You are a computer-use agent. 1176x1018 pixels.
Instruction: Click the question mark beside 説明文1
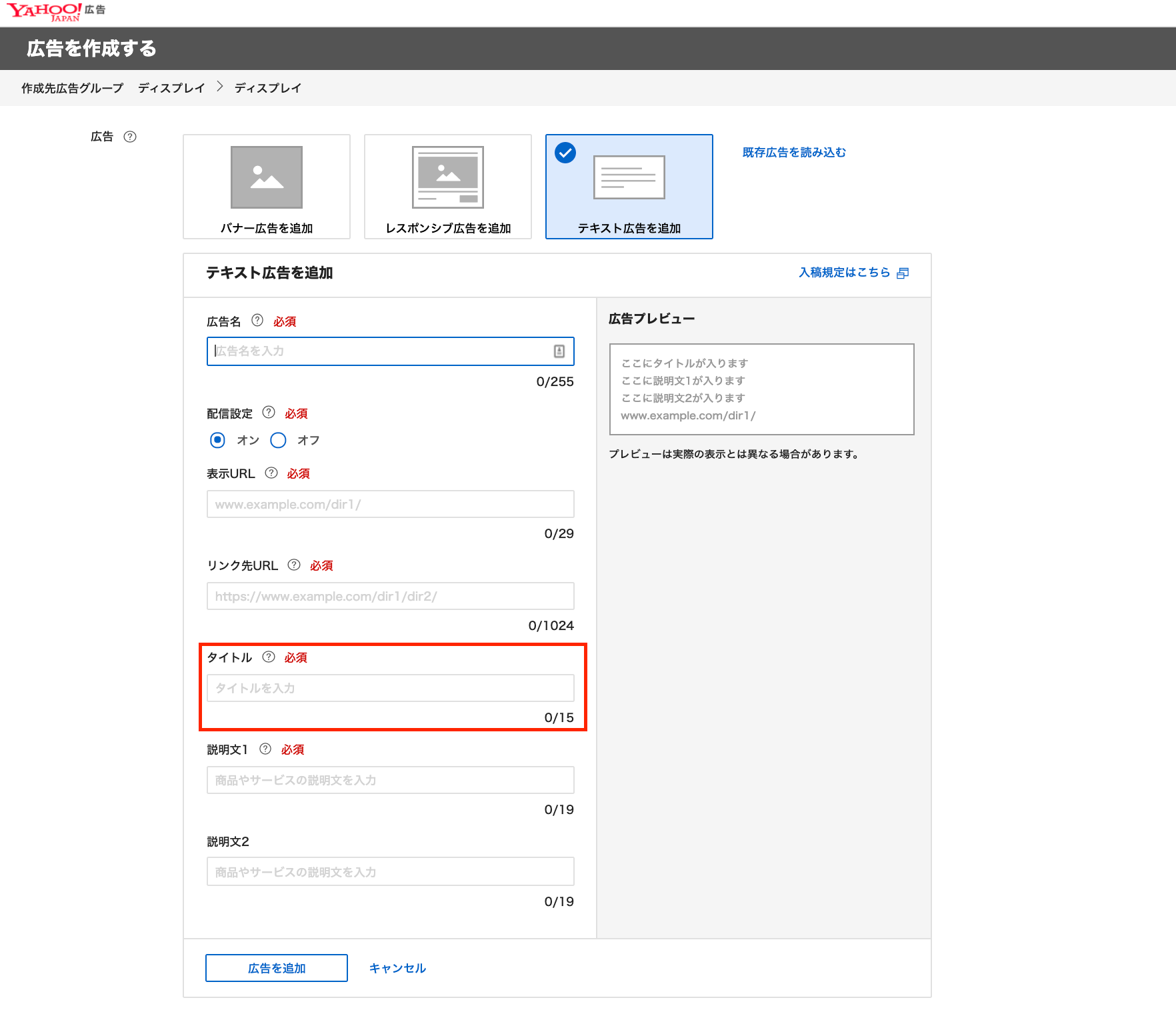pyautogui.click(x=265, y=749)
